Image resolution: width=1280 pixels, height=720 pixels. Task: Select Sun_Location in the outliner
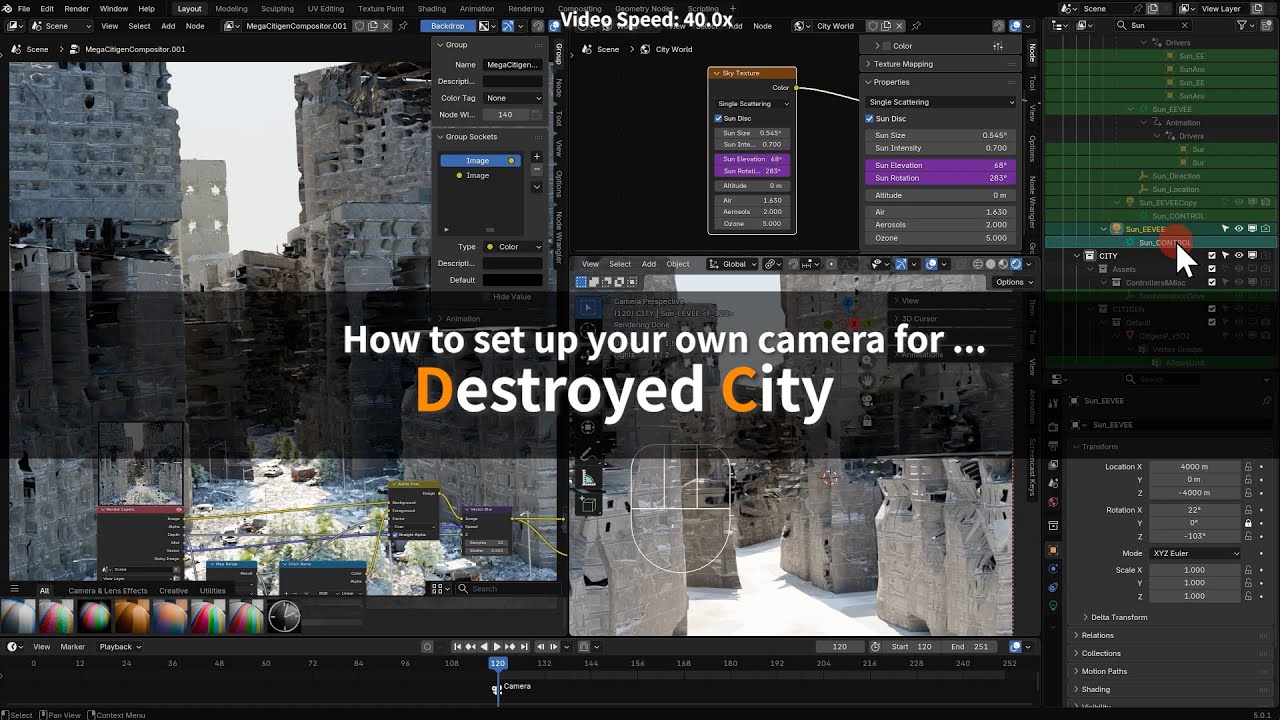coord(1175,189)
